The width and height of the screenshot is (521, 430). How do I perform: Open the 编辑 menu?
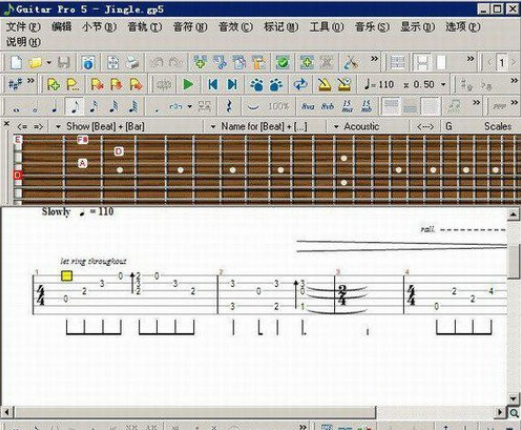tap(61, 27)
